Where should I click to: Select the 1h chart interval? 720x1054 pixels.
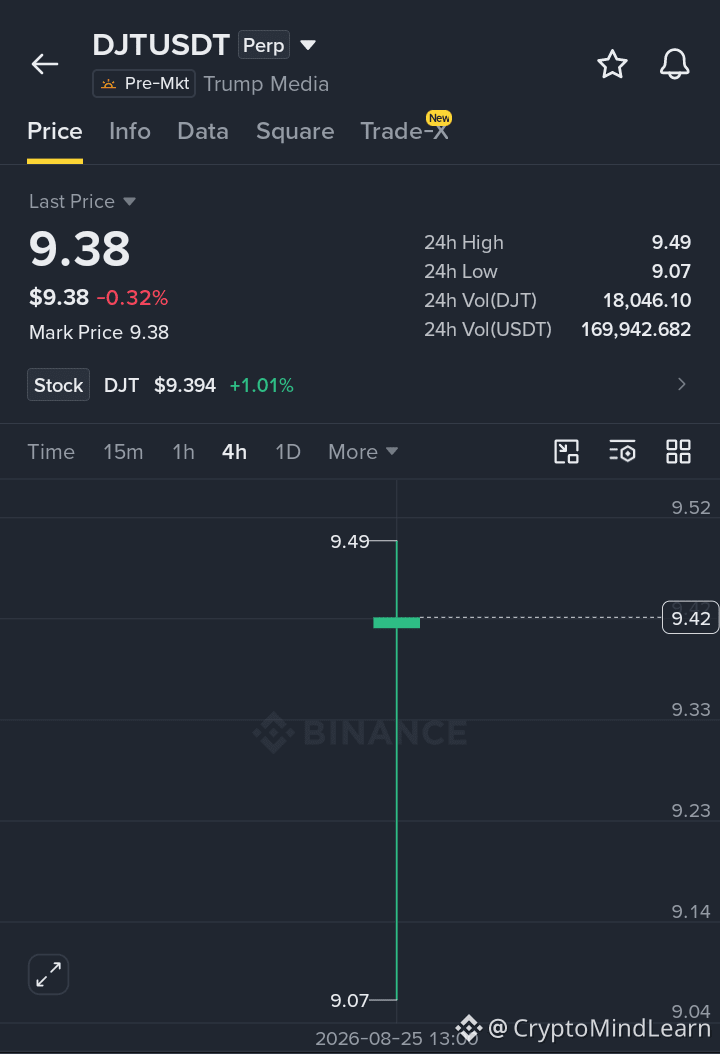point(183,452)
